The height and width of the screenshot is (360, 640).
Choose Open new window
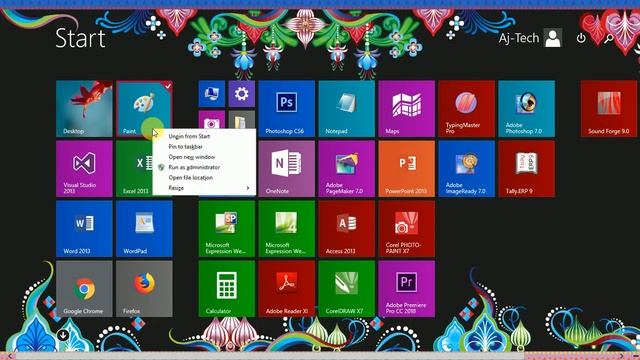(204, 157)
